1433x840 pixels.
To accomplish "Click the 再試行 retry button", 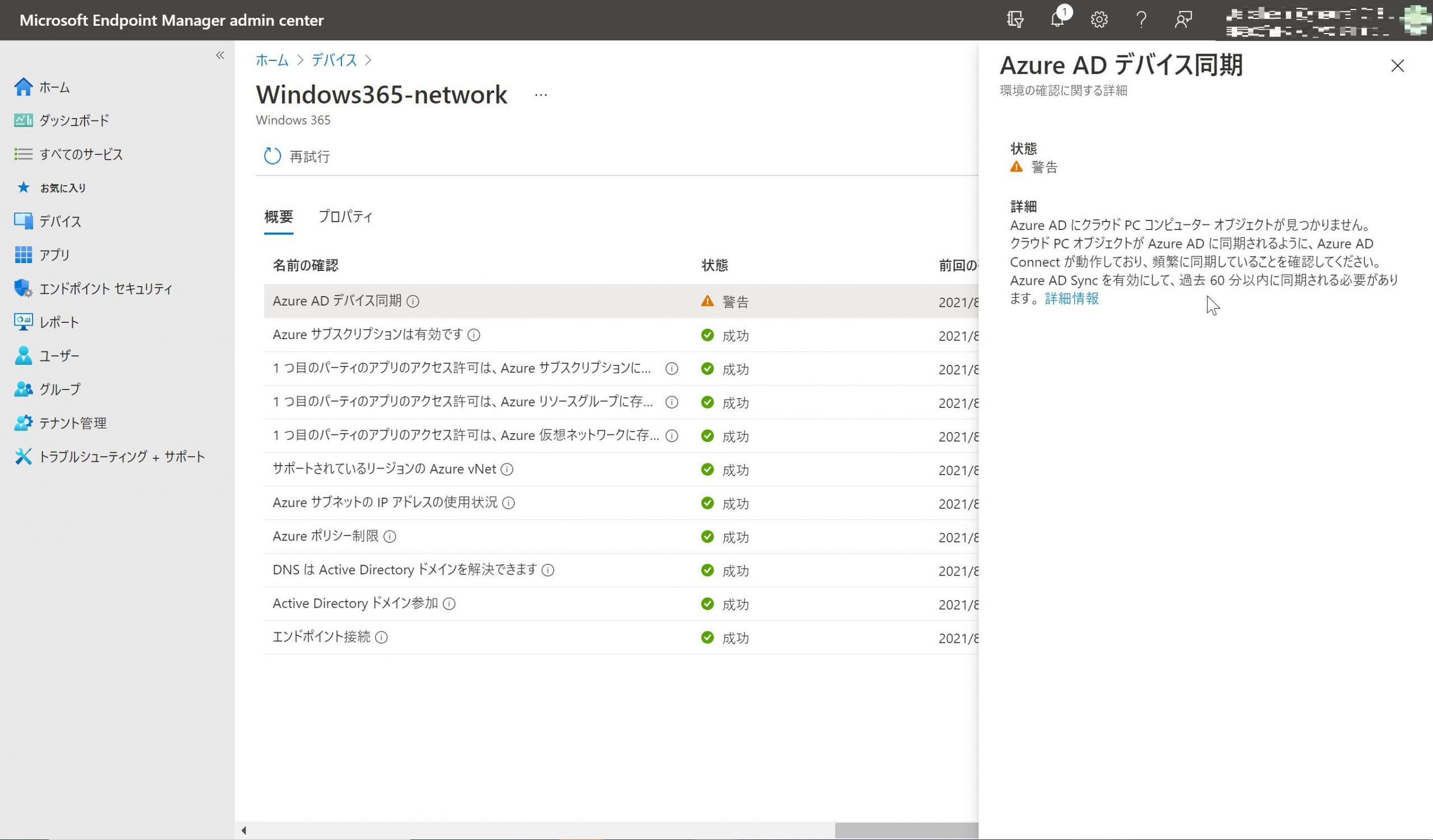I will tap(297, 156).
